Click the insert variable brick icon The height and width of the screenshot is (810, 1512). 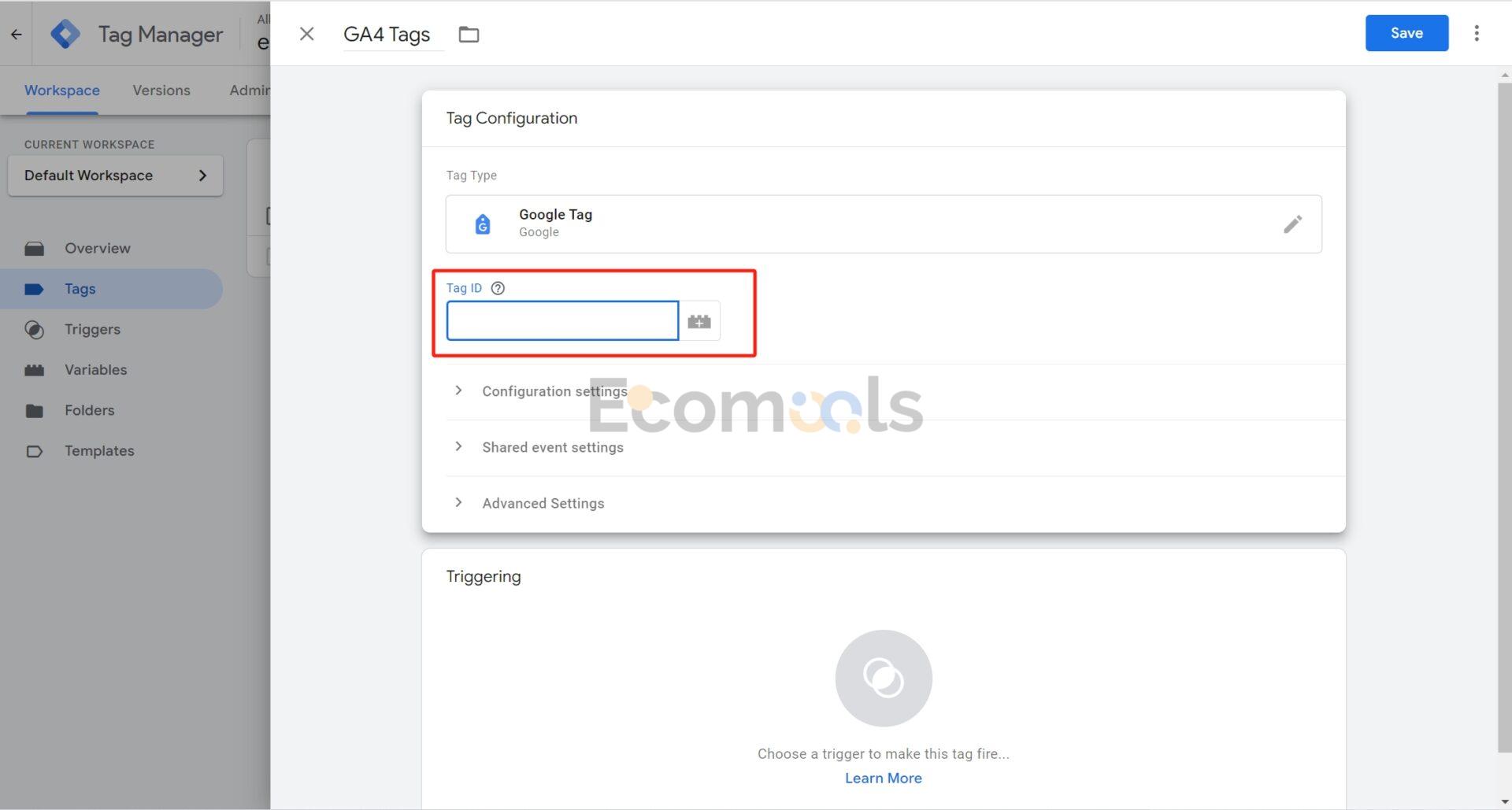coord(699,321)
